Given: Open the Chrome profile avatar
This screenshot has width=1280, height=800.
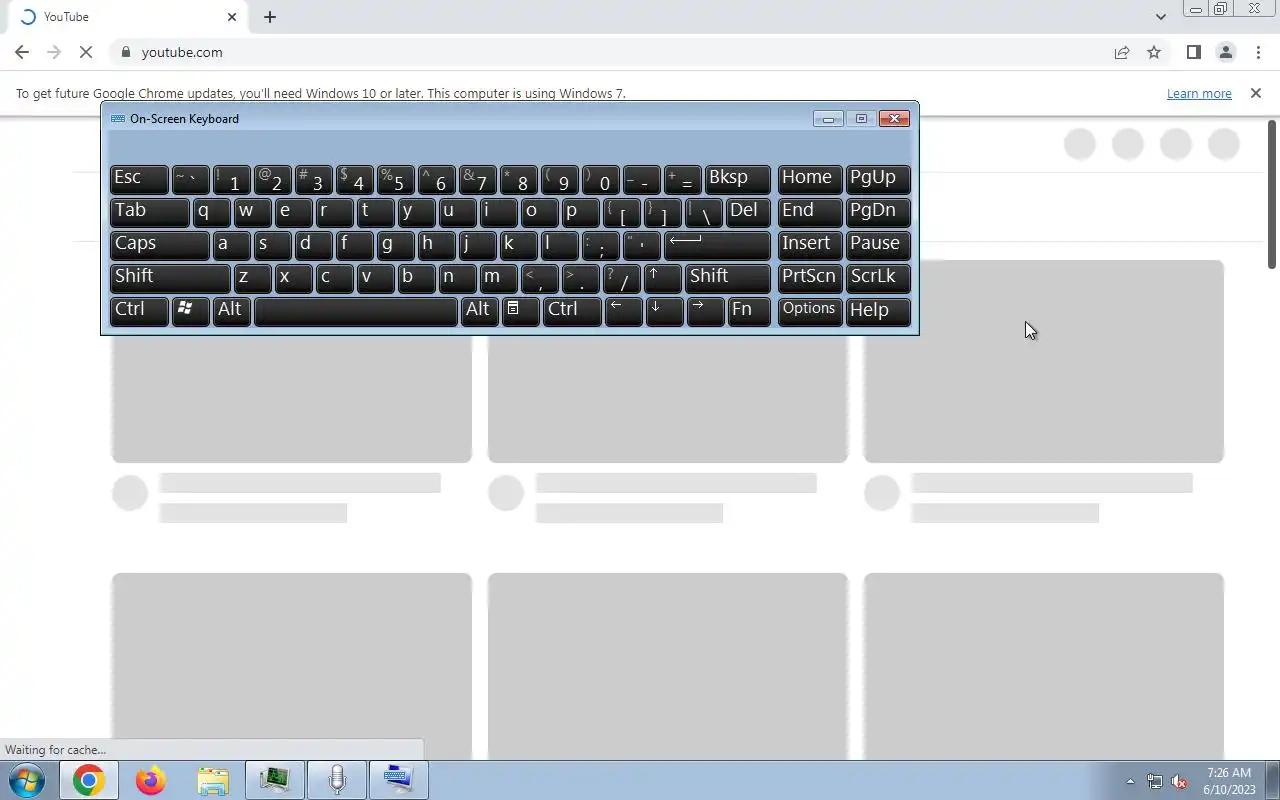Looking at the screenshot, I should (1225, 52).
